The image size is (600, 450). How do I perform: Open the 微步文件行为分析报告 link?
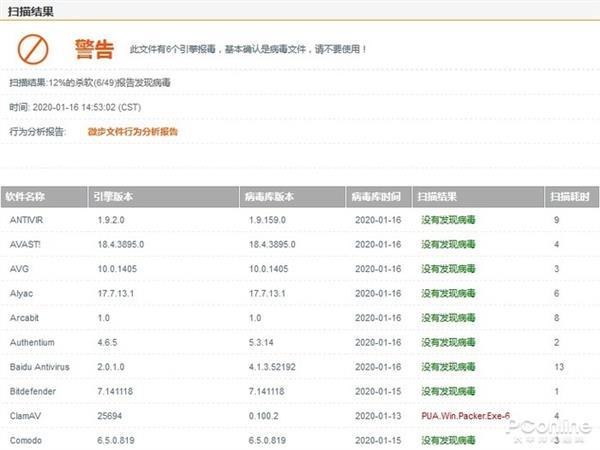(132, 132)
